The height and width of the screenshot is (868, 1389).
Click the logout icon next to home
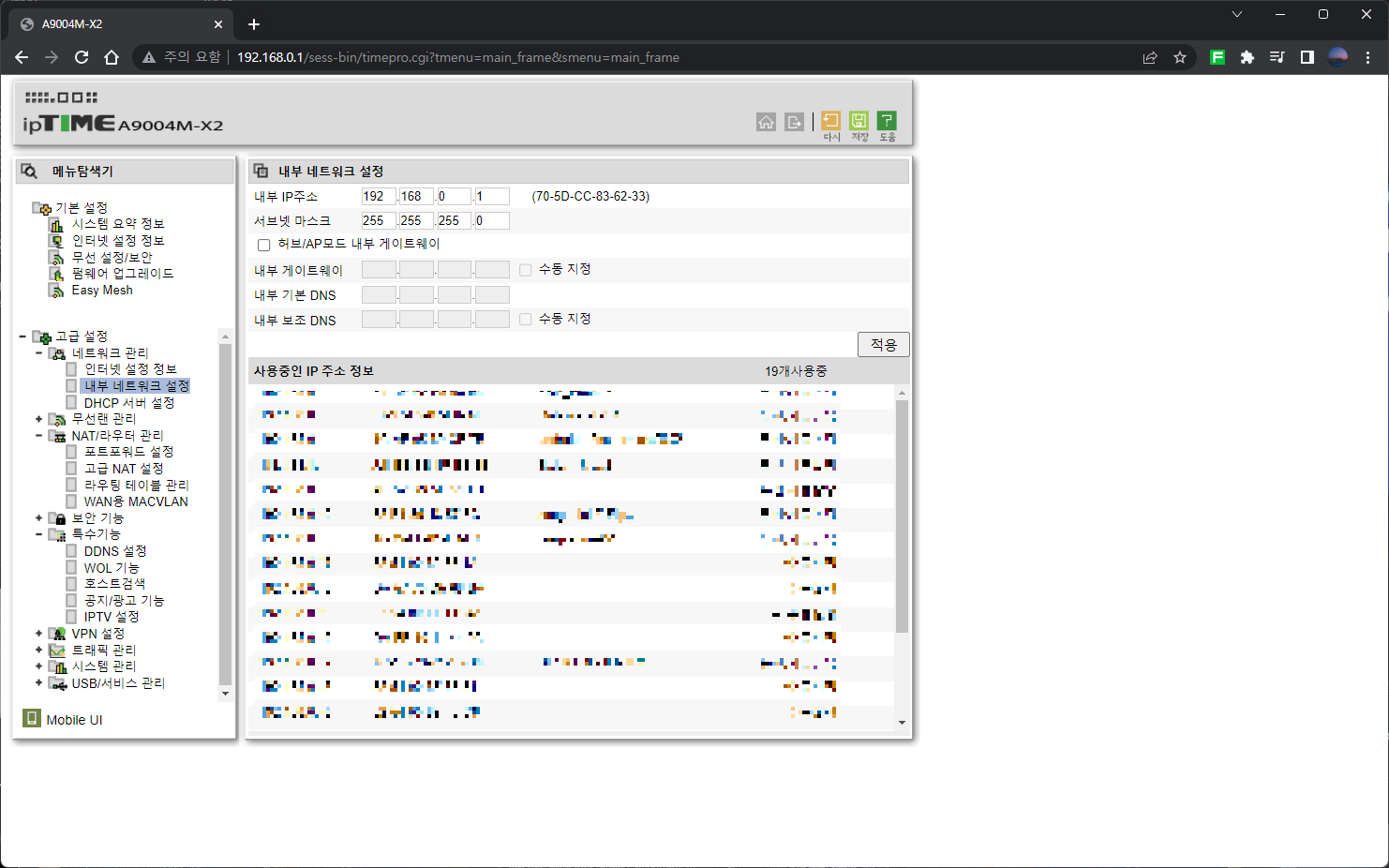tap(793, 121)
